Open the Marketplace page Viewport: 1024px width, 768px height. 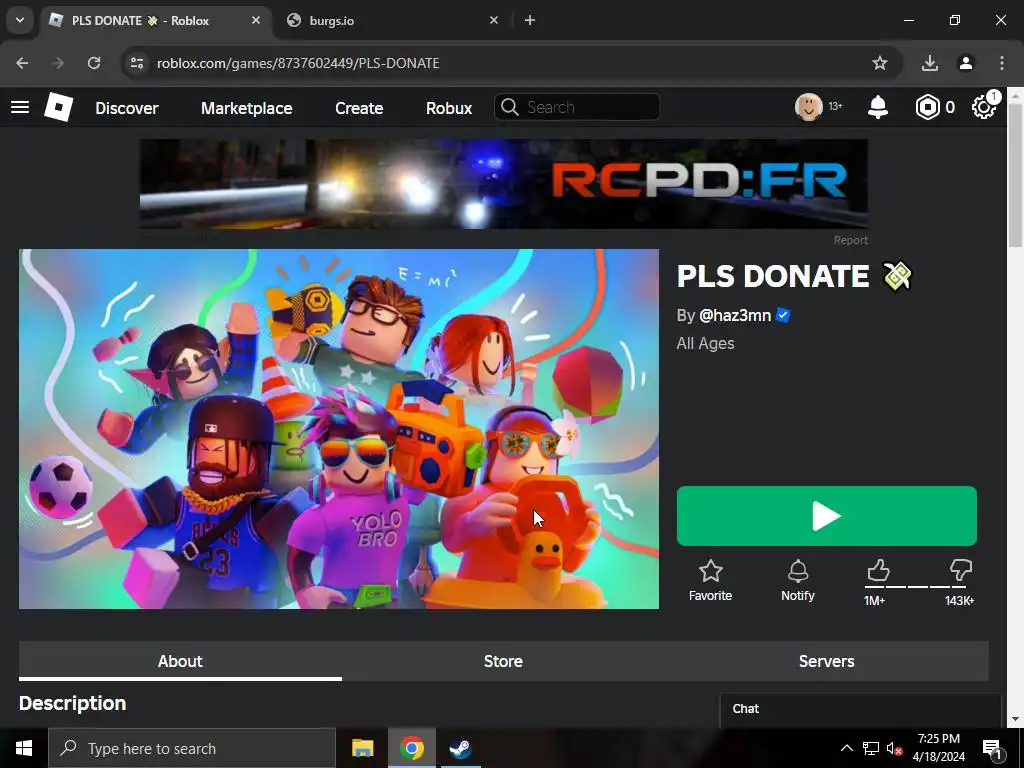point(246,108)
